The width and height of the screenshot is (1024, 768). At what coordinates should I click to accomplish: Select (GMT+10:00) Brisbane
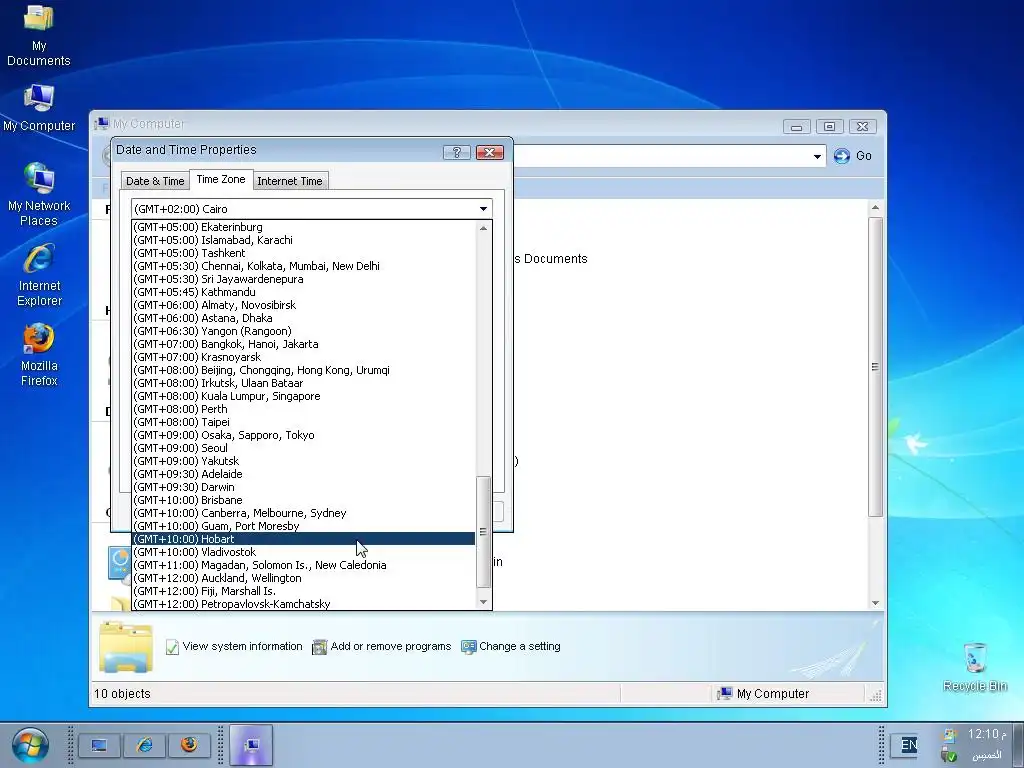pos(304,500)
